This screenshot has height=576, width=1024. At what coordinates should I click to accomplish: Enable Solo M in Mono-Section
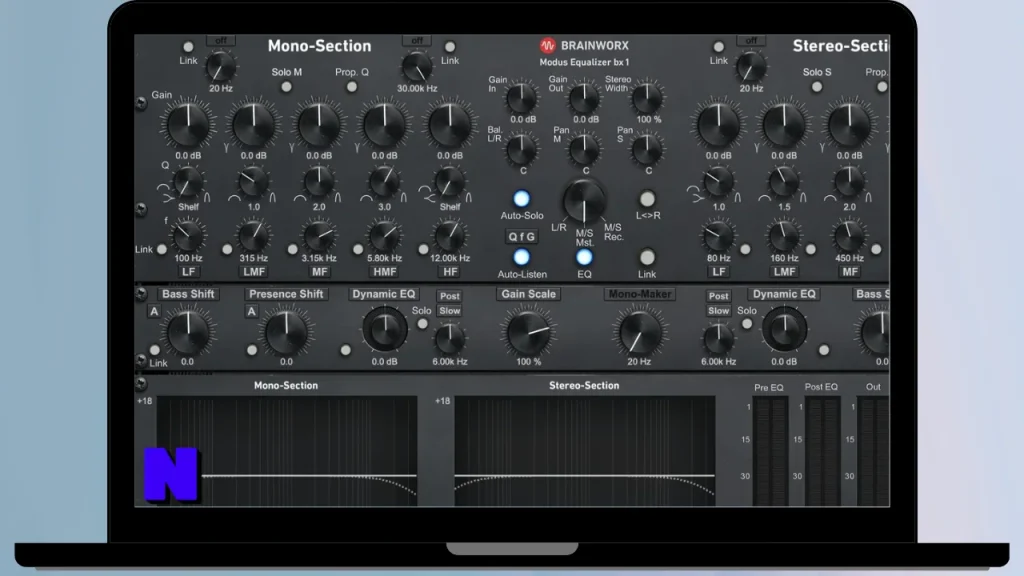coord(286,87)
